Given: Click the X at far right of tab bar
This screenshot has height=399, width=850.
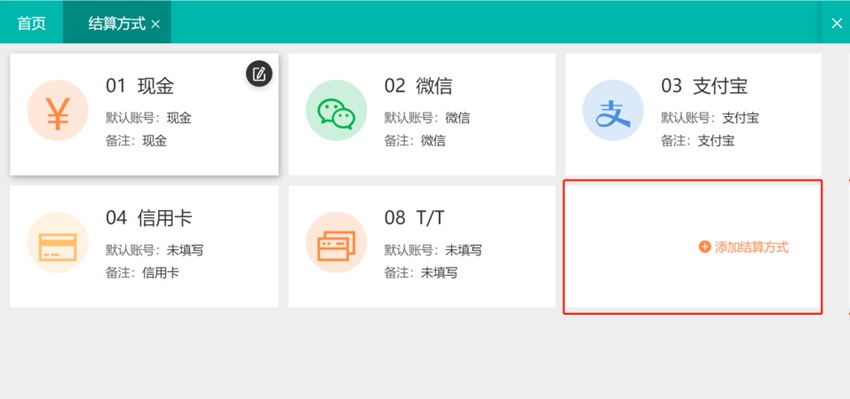Looking at the screenshot, I should 836,23.
